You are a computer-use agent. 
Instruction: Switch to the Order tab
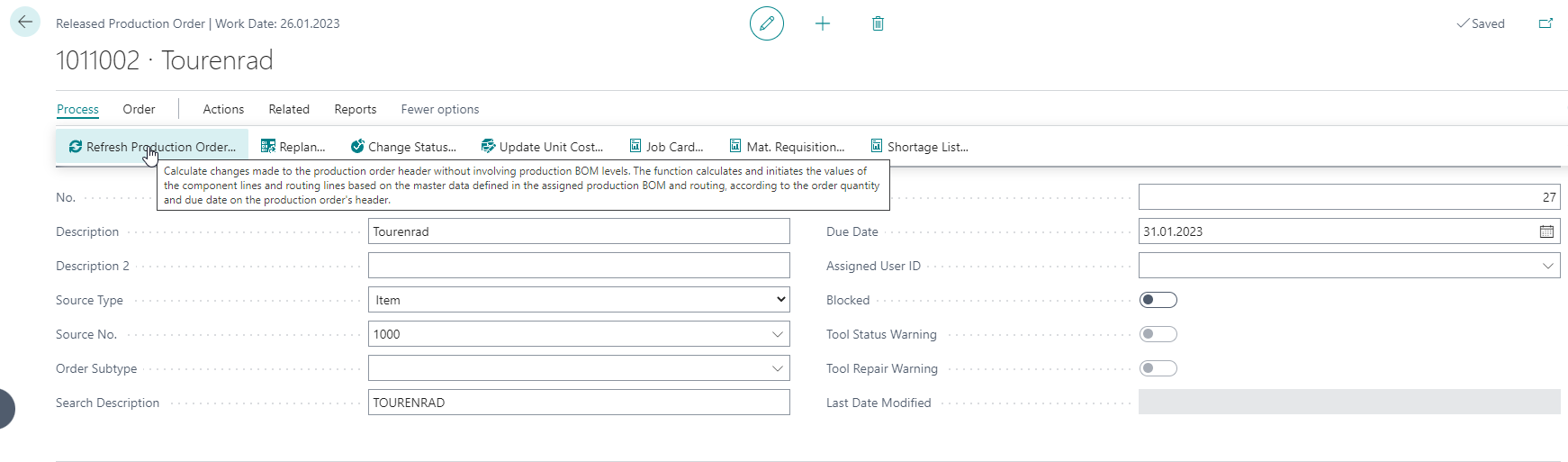pos(139,109)
